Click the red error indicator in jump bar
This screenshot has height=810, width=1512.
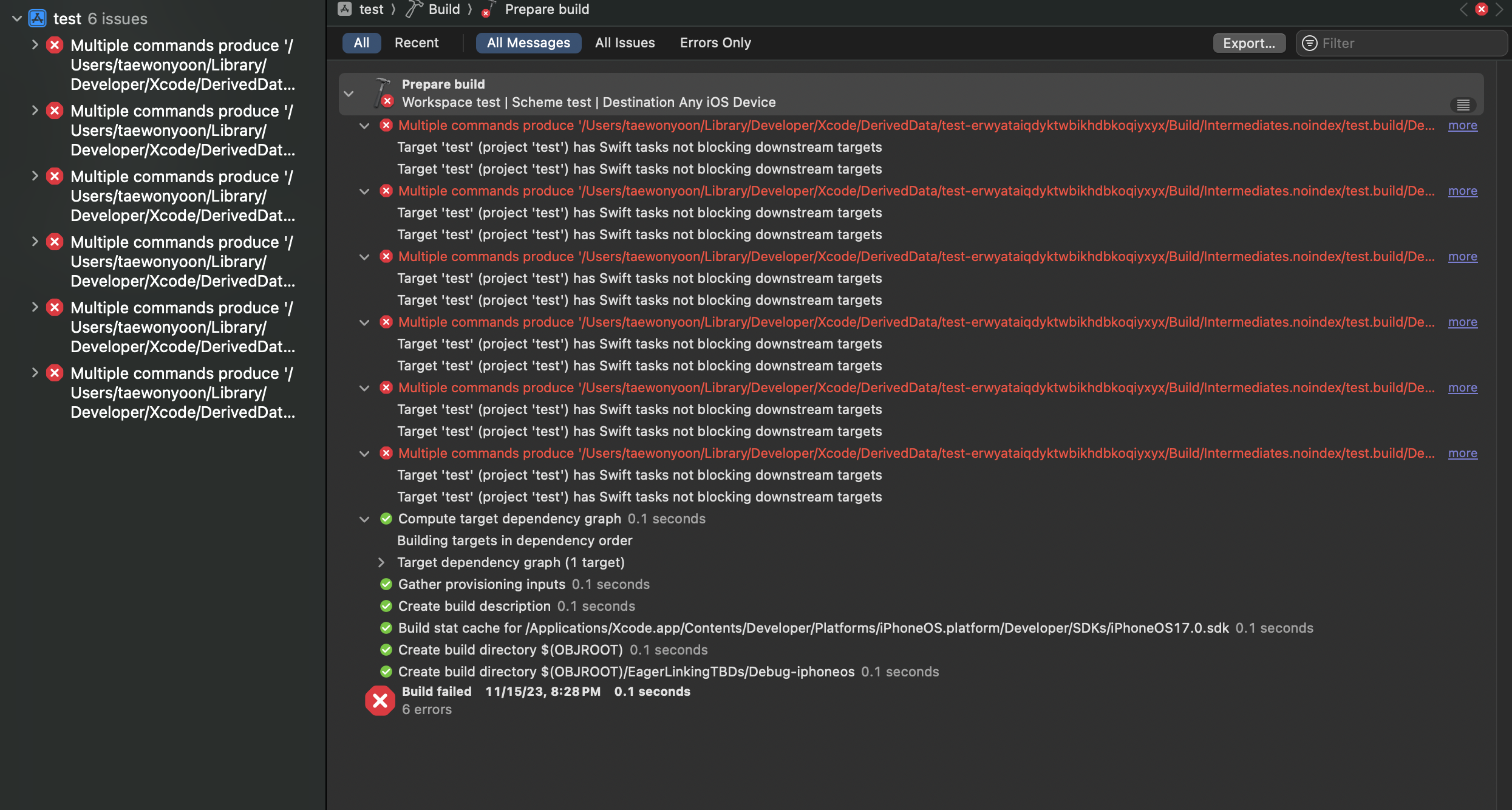pos(1482,9)
